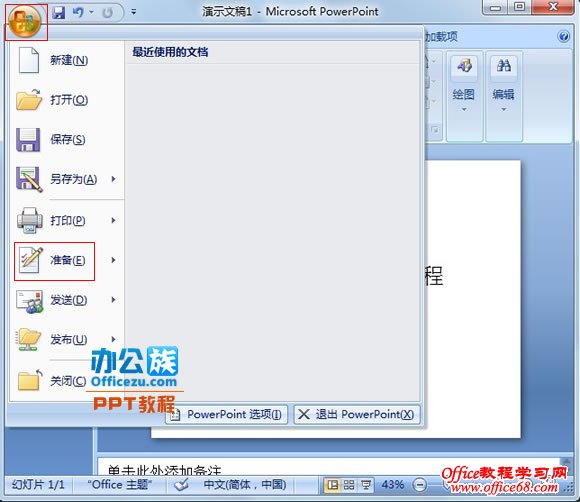Viewport: 580px width, 502px height.
Task: Click 中文(简体，中国) language indicator
Action: (245, 485)
